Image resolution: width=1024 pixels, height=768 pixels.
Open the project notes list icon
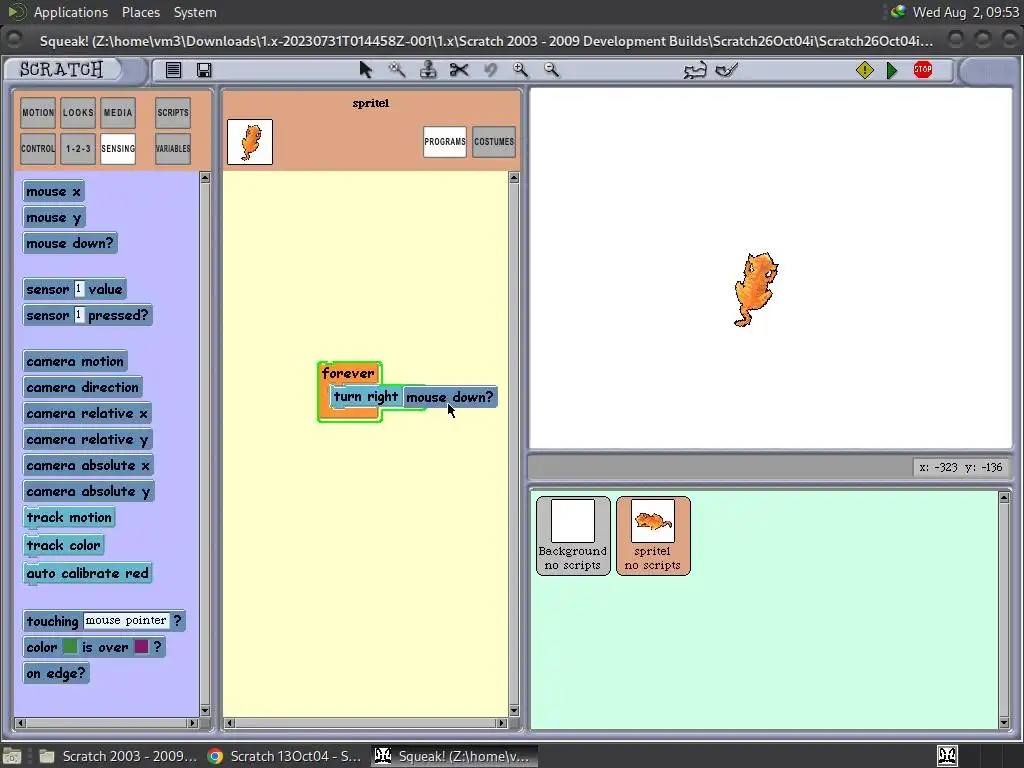coord(173,70)
